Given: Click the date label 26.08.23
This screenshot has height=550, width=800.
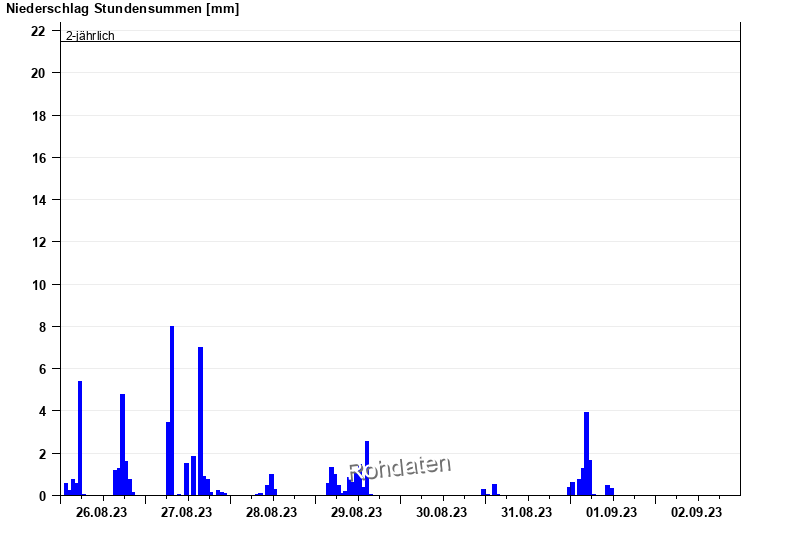Looking at the screenshot, I should tap(102, 513).
